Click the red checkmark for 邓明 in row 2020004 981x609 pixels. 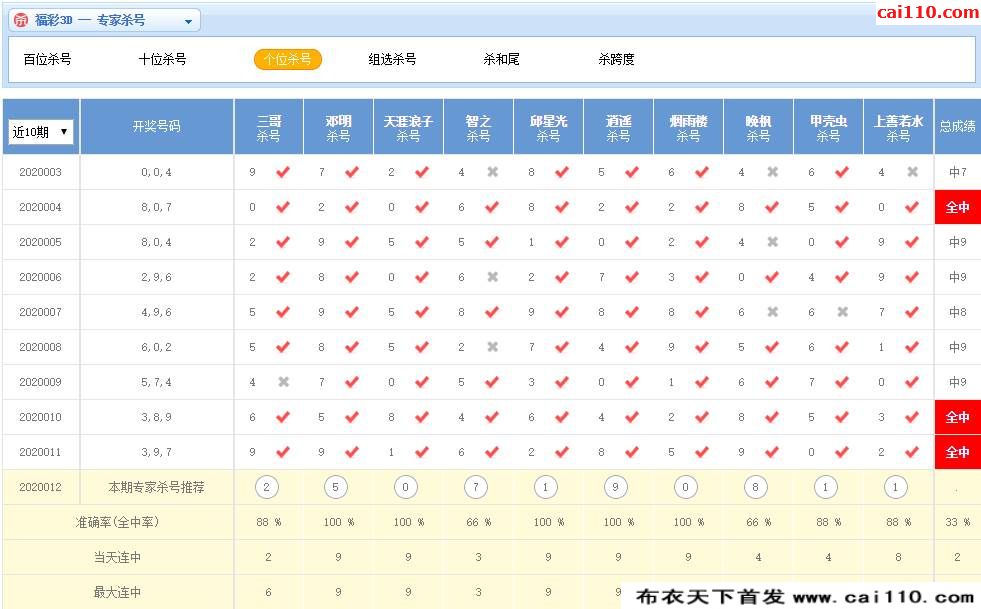tap(352, 207)
